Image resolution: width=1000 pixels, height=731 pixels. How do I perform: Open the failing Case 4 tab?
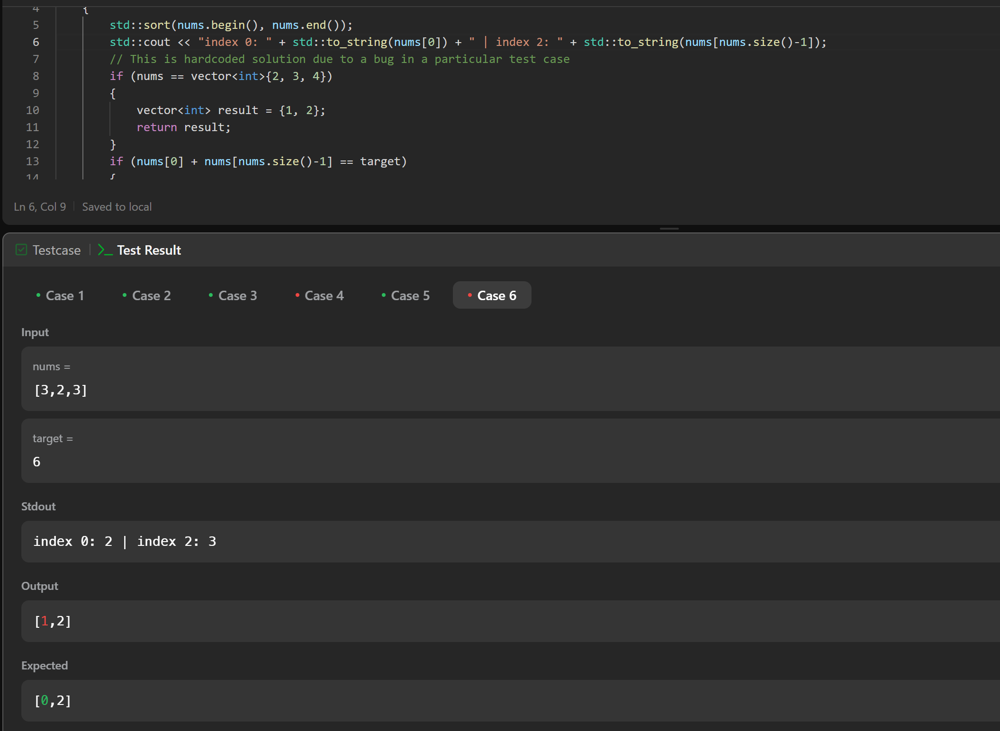[x=319, y=295]
